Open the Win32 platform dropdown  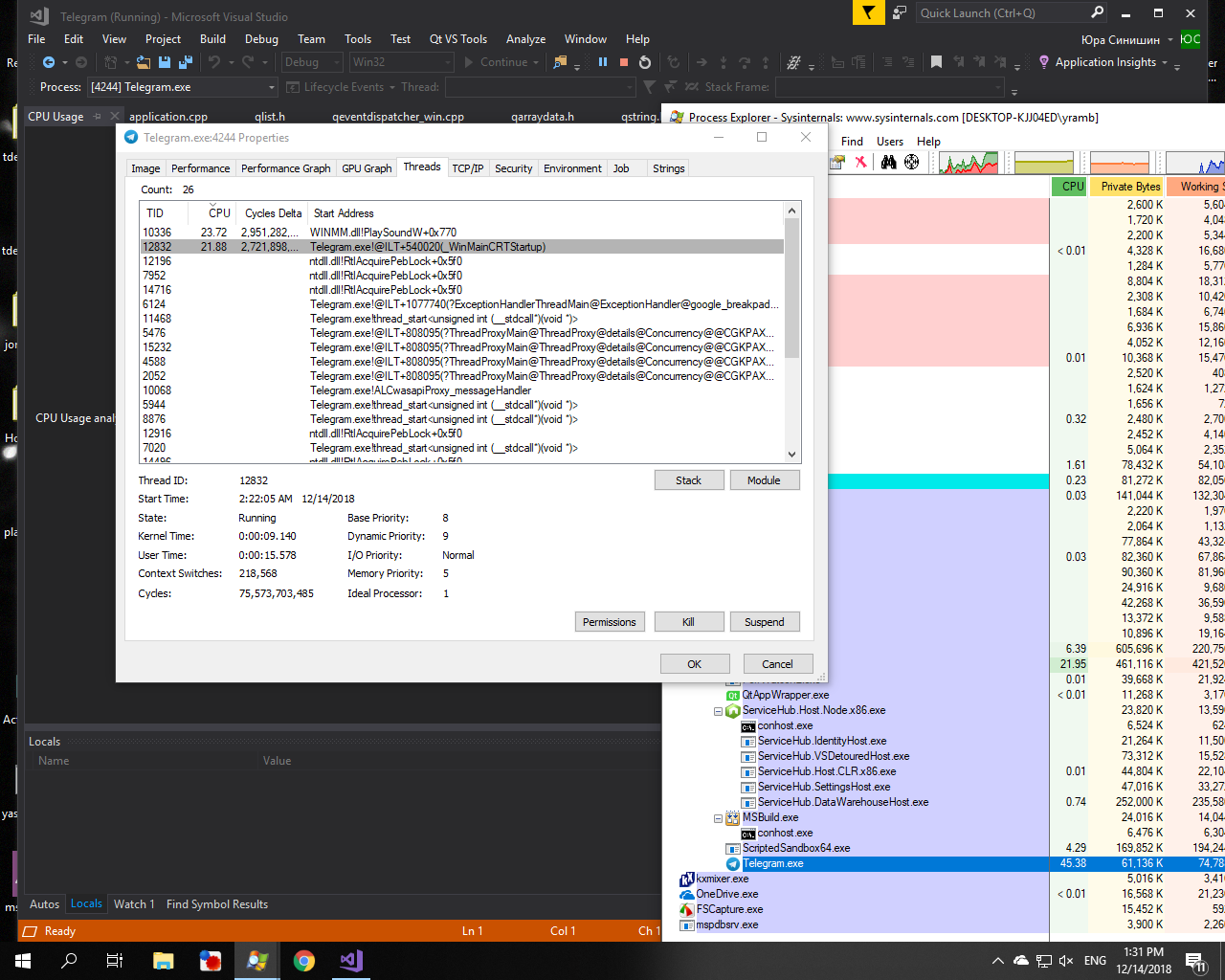coord(401,62)
